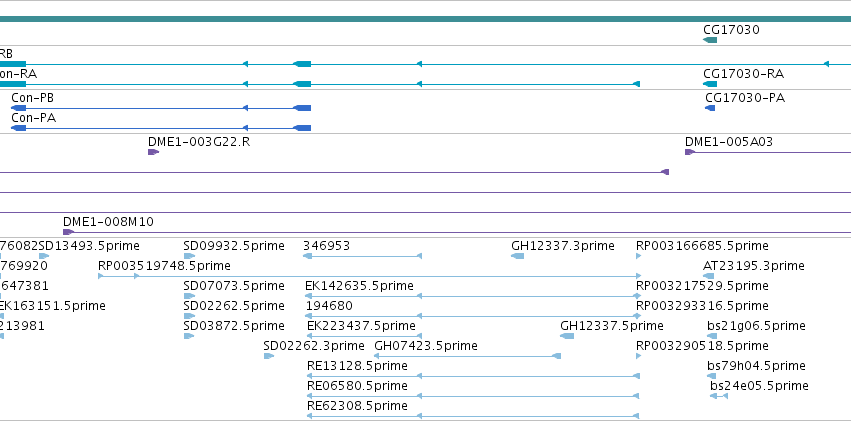851x421 pixels.
Task: Select the SD09932.5prime label
Action: pyautogui.click(x=234, y=246)
